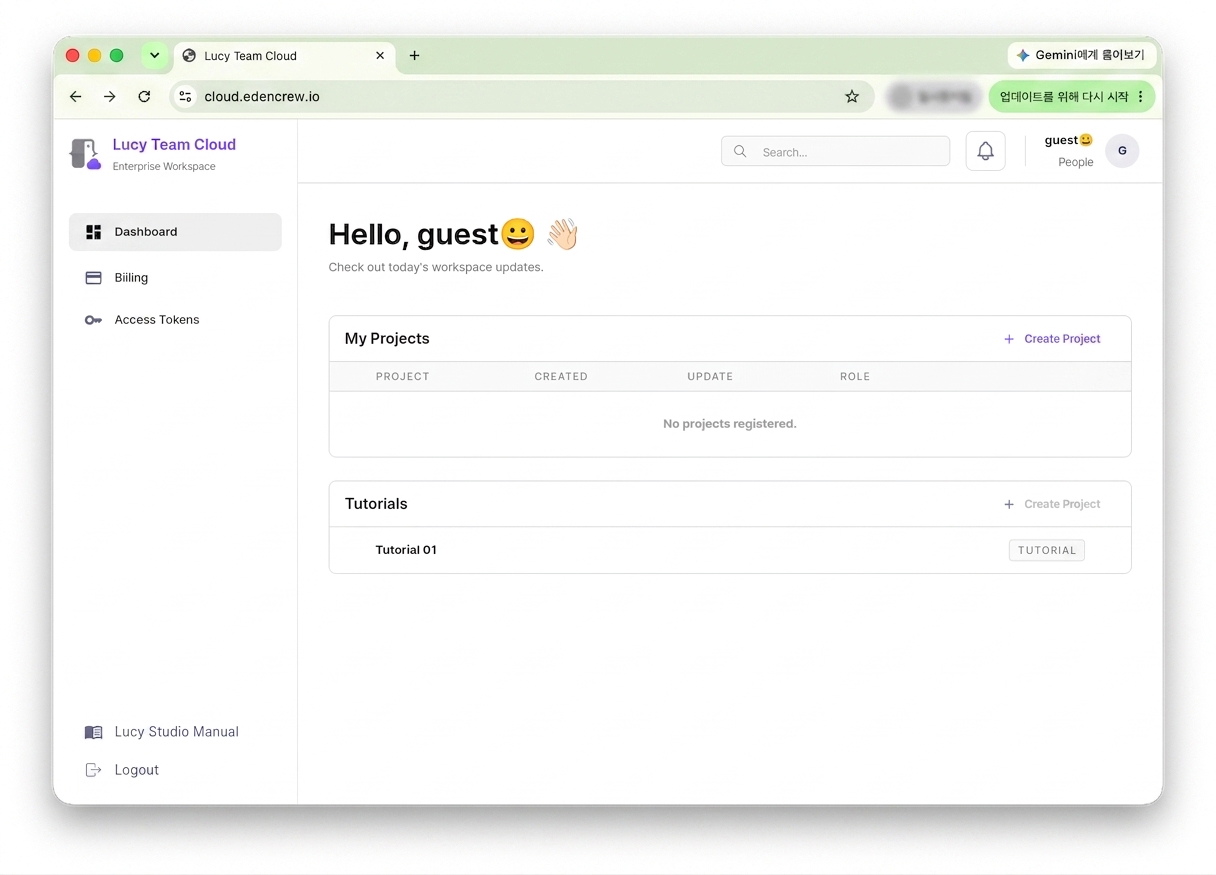Image resolution: width=1216 pixels, height=875 pixels.
Task: Click the Biiling credit card icon
Action: (94, 278)
